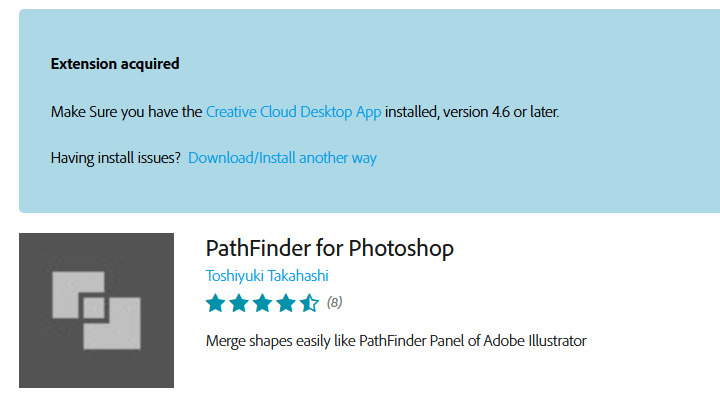Screen dimensions: 720x400
Task: Open the (8) reviews count
Action: [x=335, y=302]
